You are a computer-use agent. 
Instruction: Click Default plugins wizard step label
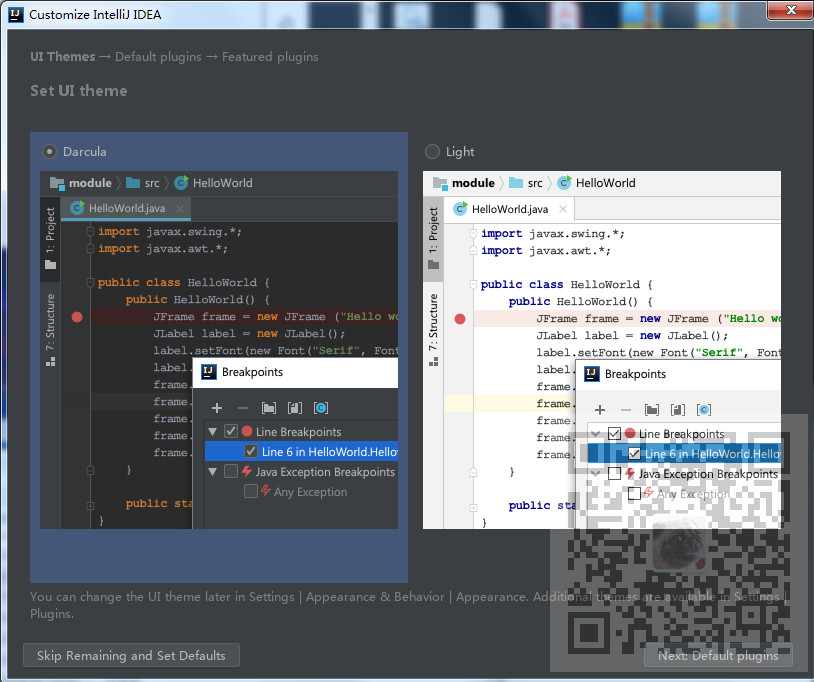click(x=158, y=57)
